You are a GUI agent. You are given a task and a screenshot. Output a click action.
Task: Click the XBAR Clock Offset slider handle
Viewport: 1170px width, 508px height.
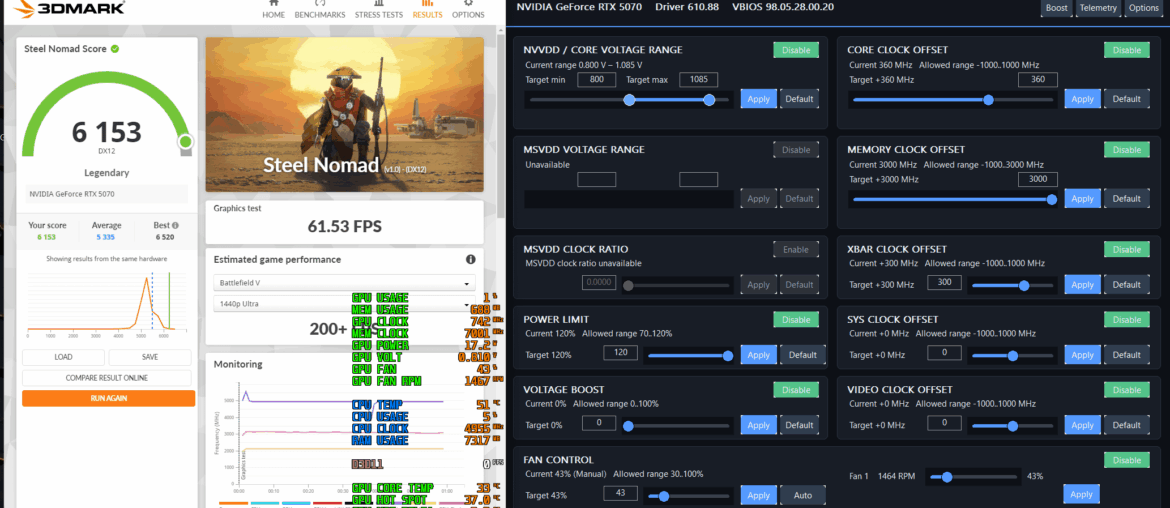1024,285
